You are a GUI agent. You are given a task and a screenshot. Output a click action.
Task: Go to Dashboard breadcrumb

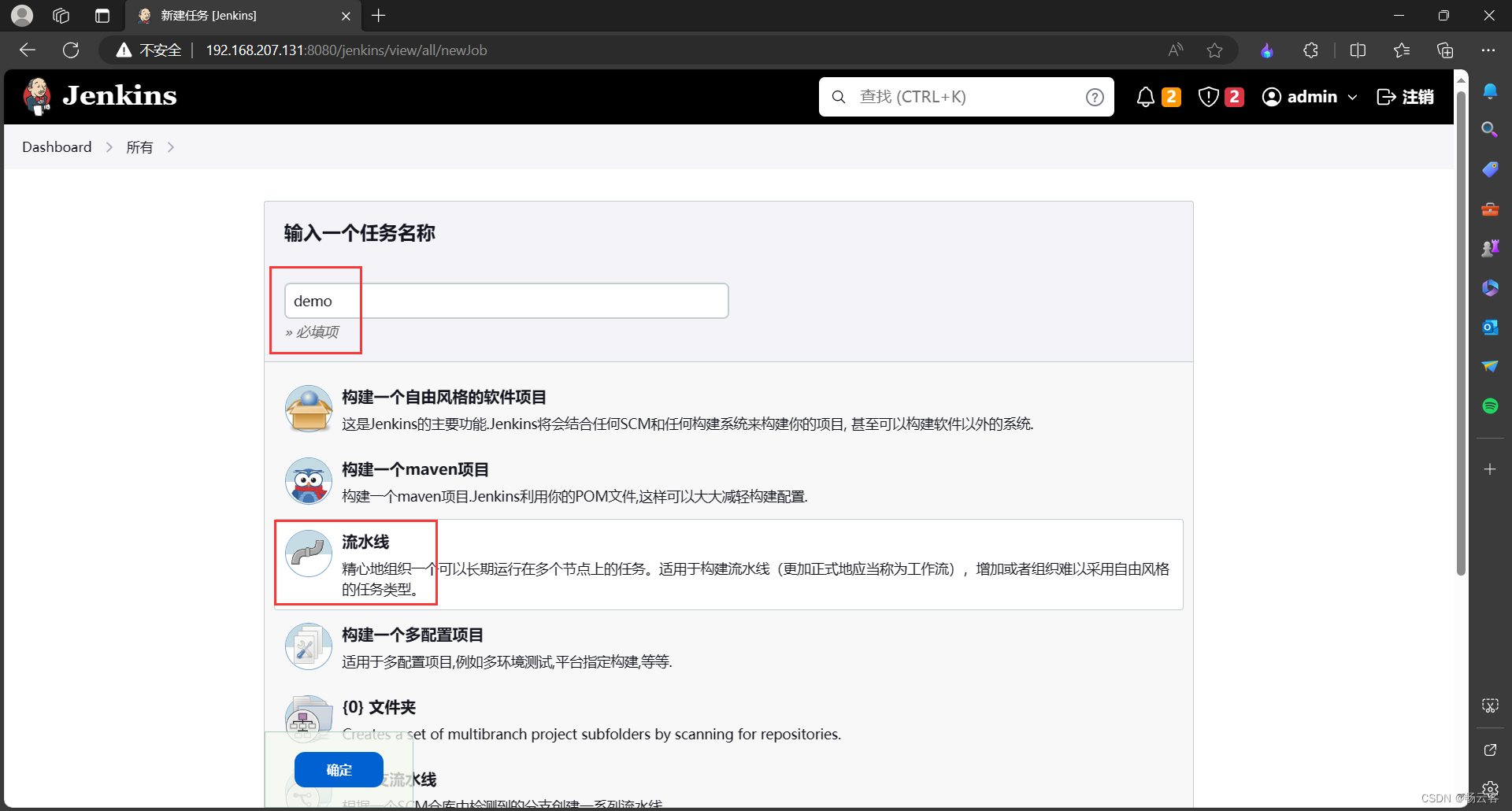[x=57, y=147]
